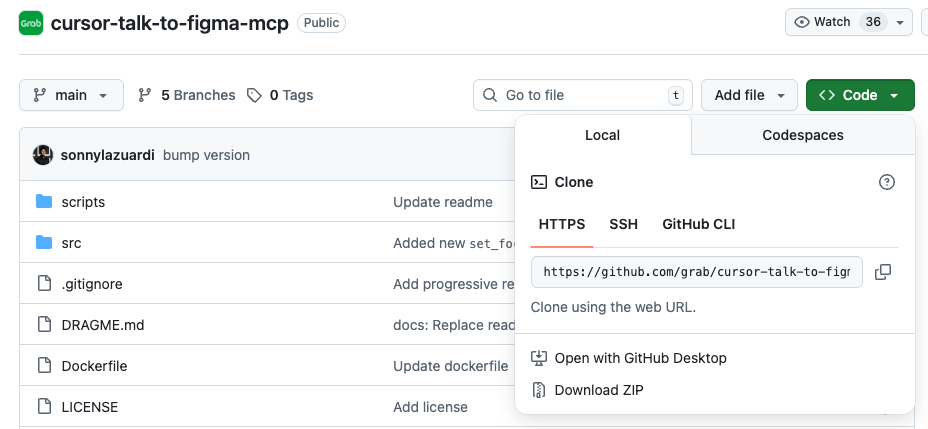Open the cursor-talk-to-figma-mcp repository title

[169, 23]
